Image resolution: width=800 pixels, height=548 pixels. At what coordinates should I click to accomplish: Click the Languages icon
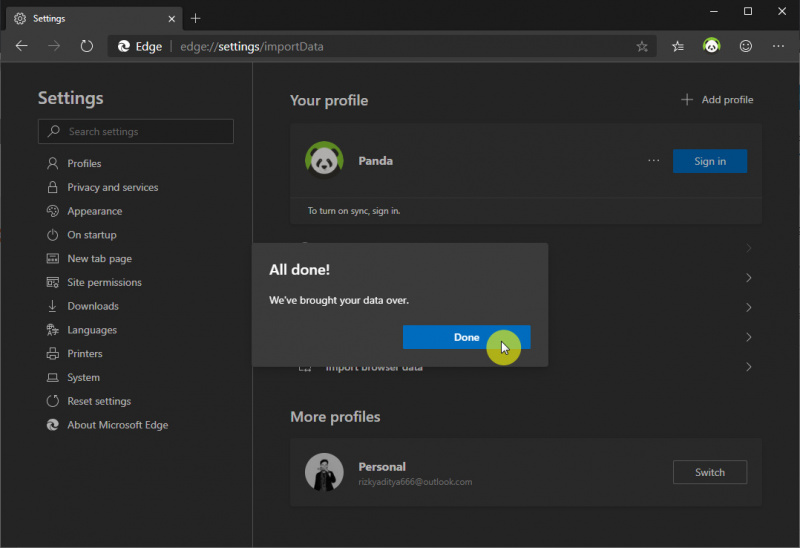pyautogui.click(x=53, y=330)
